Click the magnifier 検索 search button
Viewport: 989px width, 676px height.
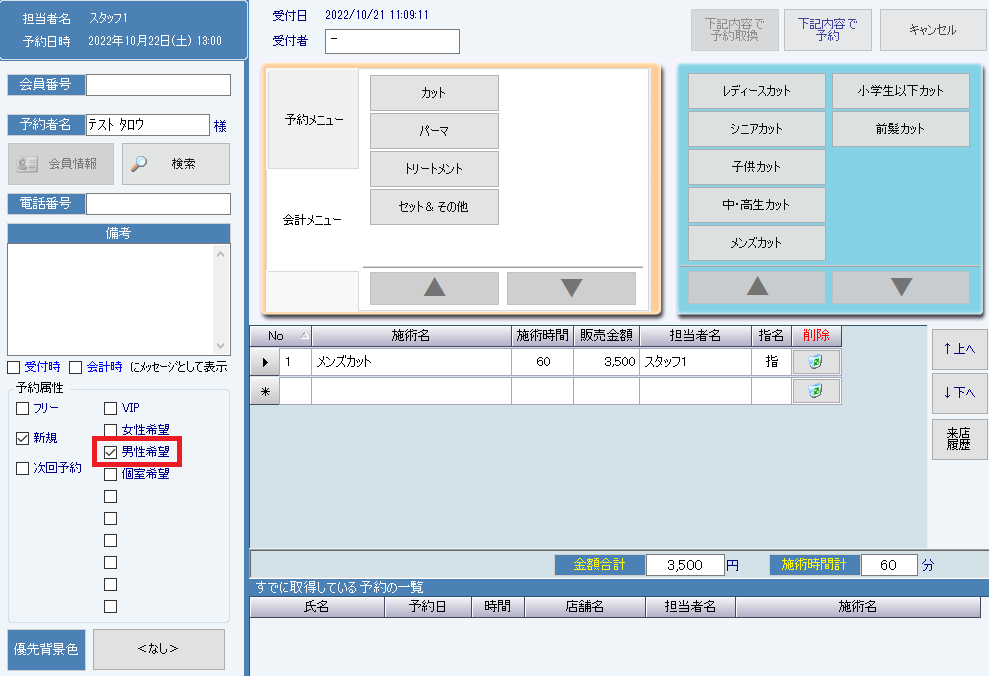pos(176,164)
